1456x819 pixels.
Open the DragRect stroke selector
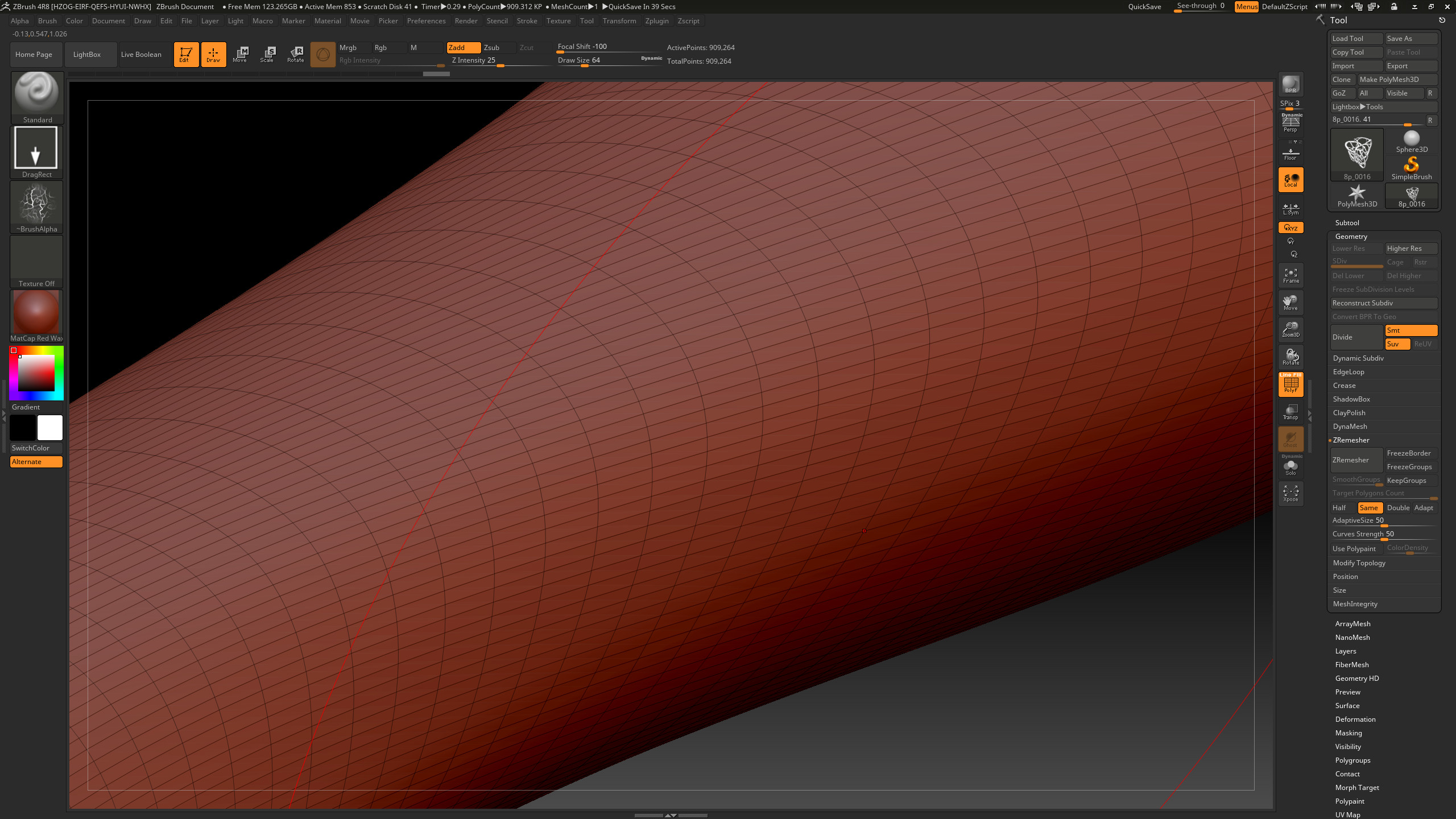(x=37, y=152)
